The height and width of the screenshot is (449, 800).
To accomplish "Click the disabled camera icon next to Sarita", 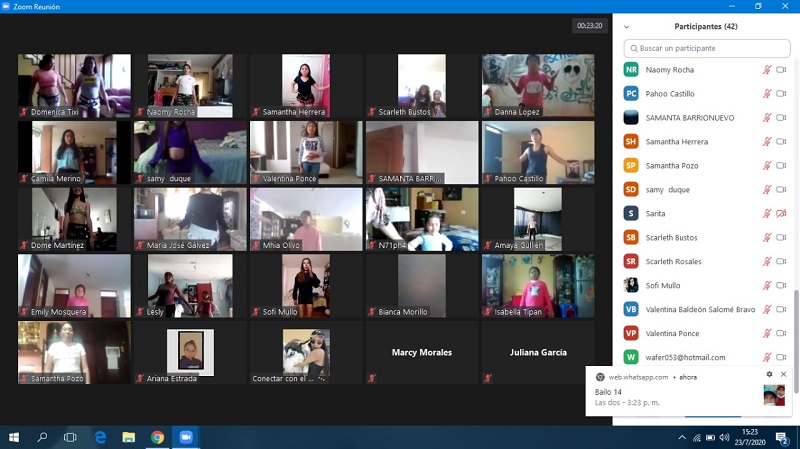I will [x=782, y=214].
